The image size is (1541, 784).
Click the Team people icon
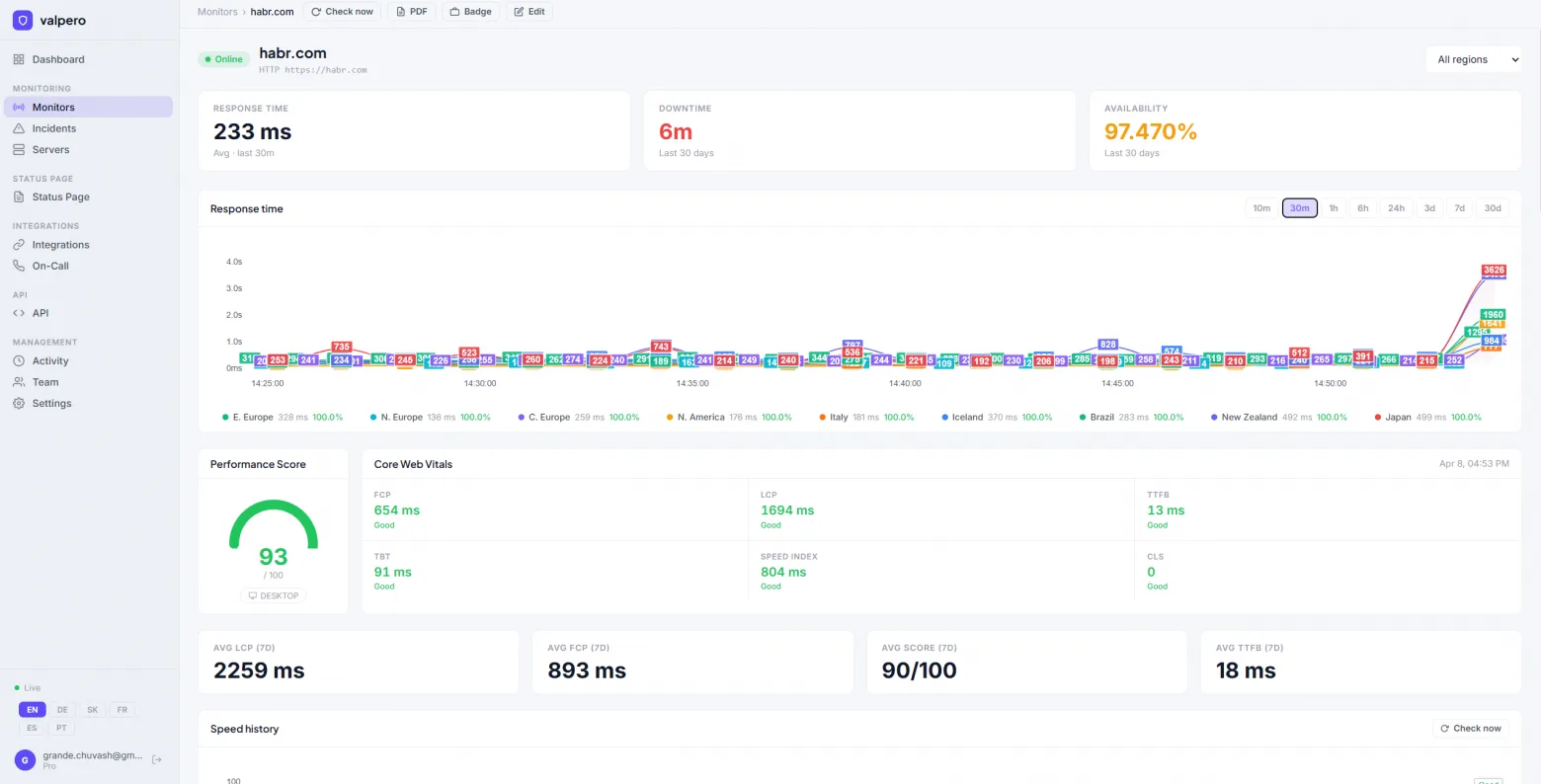pyautogui.click(x=19, y=382)
